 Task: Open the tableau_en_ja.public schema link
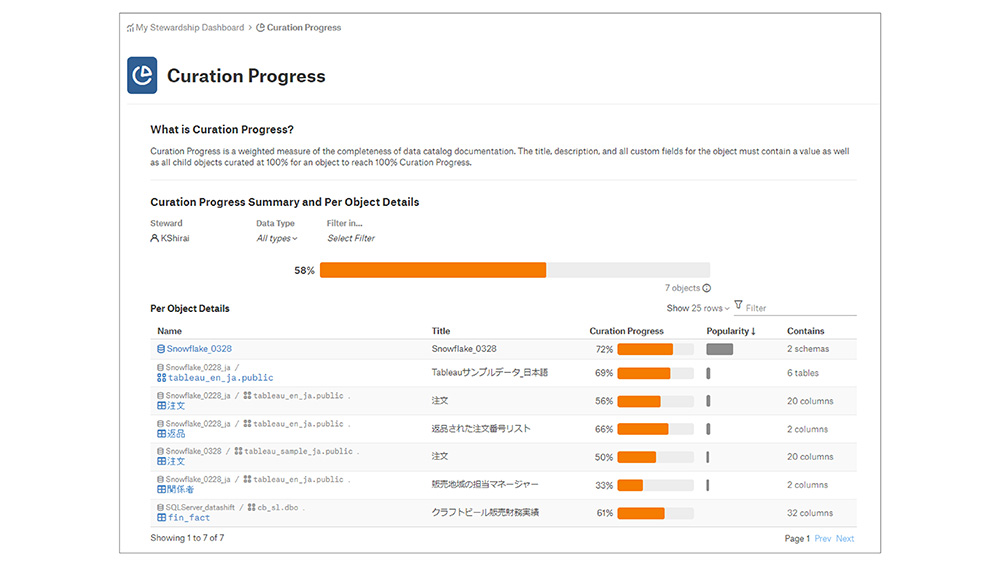221,377
